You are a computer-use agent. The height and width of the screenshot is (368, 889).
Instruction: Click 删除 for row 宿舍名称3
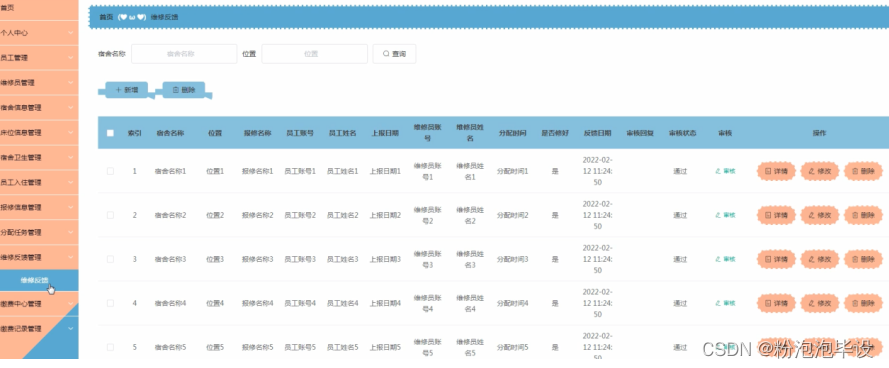(863, 259)
